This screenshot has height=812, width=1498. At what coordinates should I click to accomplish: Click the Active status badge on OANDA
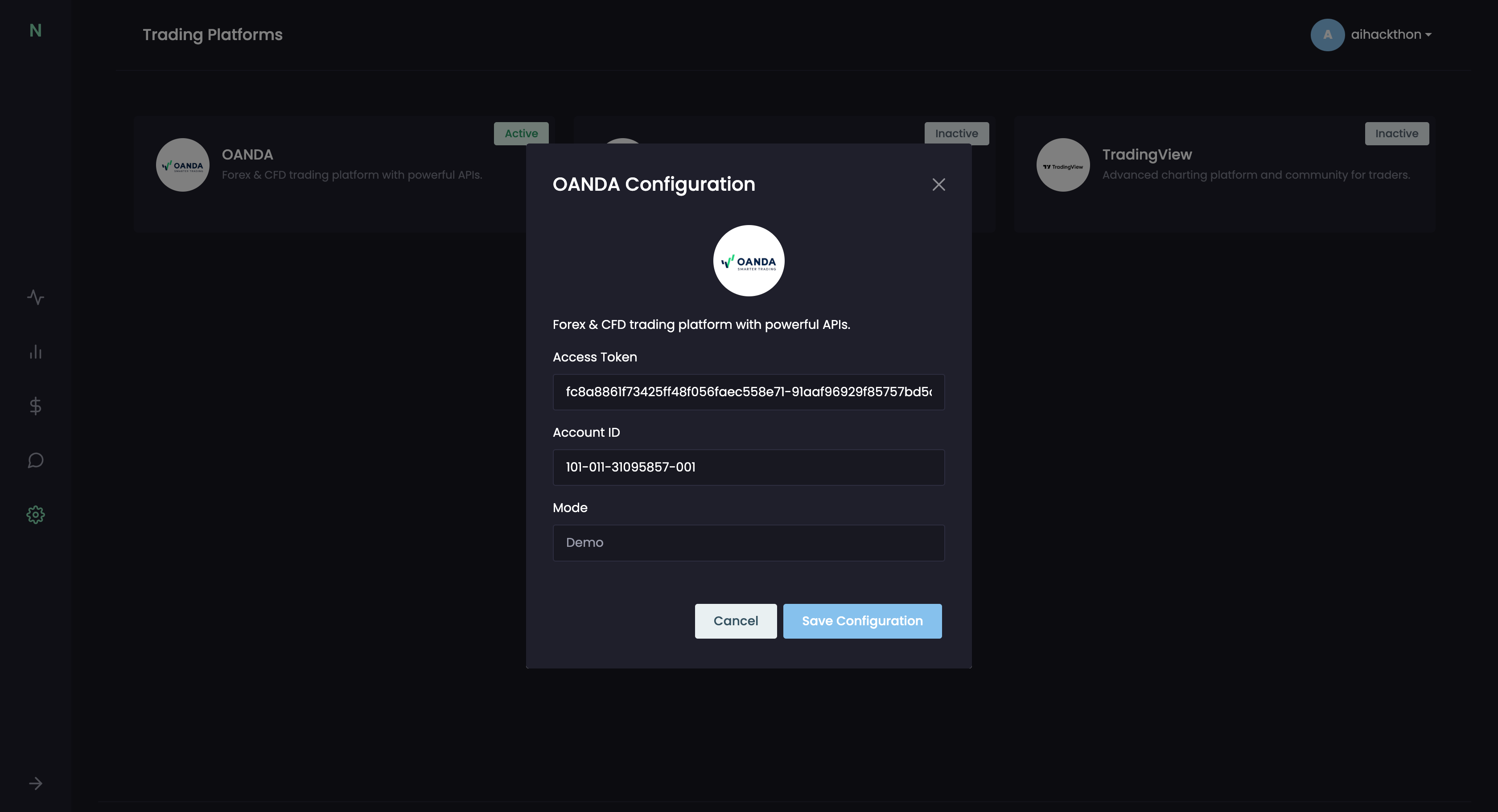521,134
